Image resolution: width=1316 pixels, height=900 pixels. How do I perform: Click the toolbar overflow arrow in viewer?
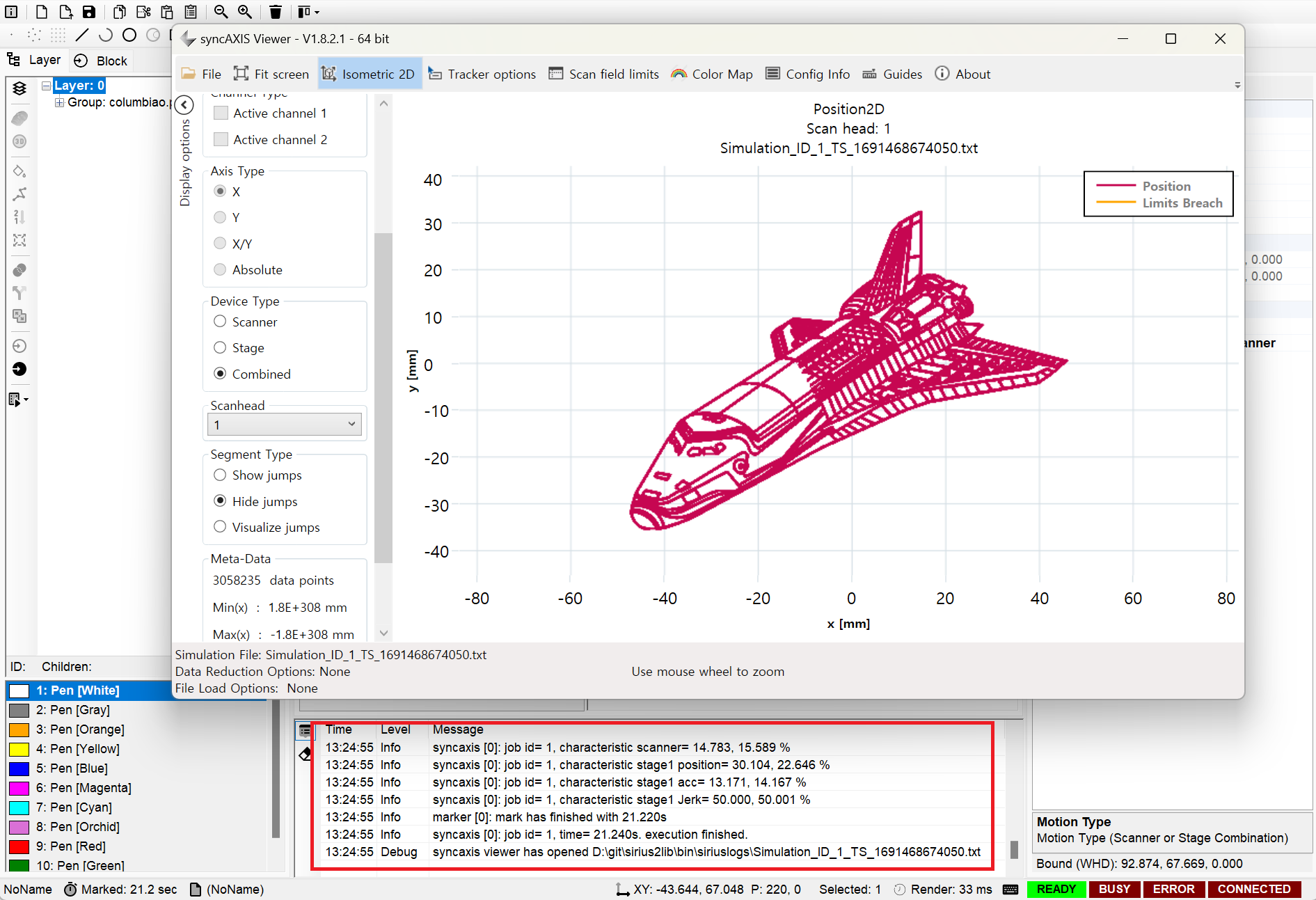coord(1237,85)
